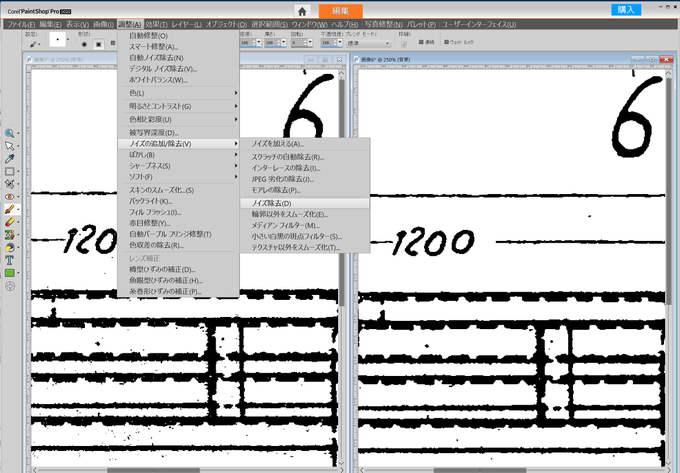Choose スクラッチの自動除去(R) from submenu
The height and width of the screenshot is (473, 680).
pos(305,157)
